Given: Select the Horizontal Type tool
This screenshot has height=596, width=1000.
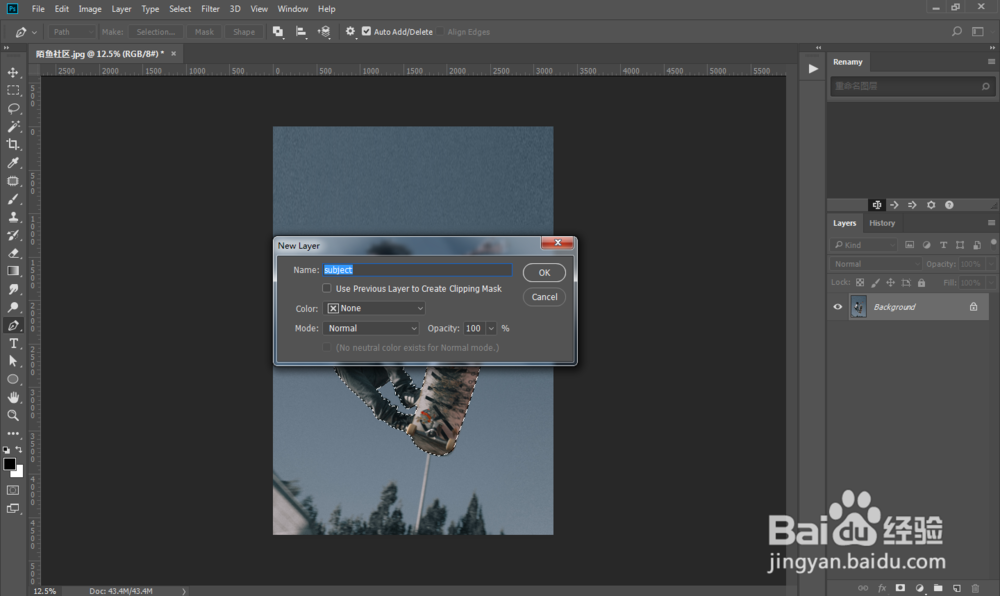Looking at the screenshot, I should click(13, 343).
